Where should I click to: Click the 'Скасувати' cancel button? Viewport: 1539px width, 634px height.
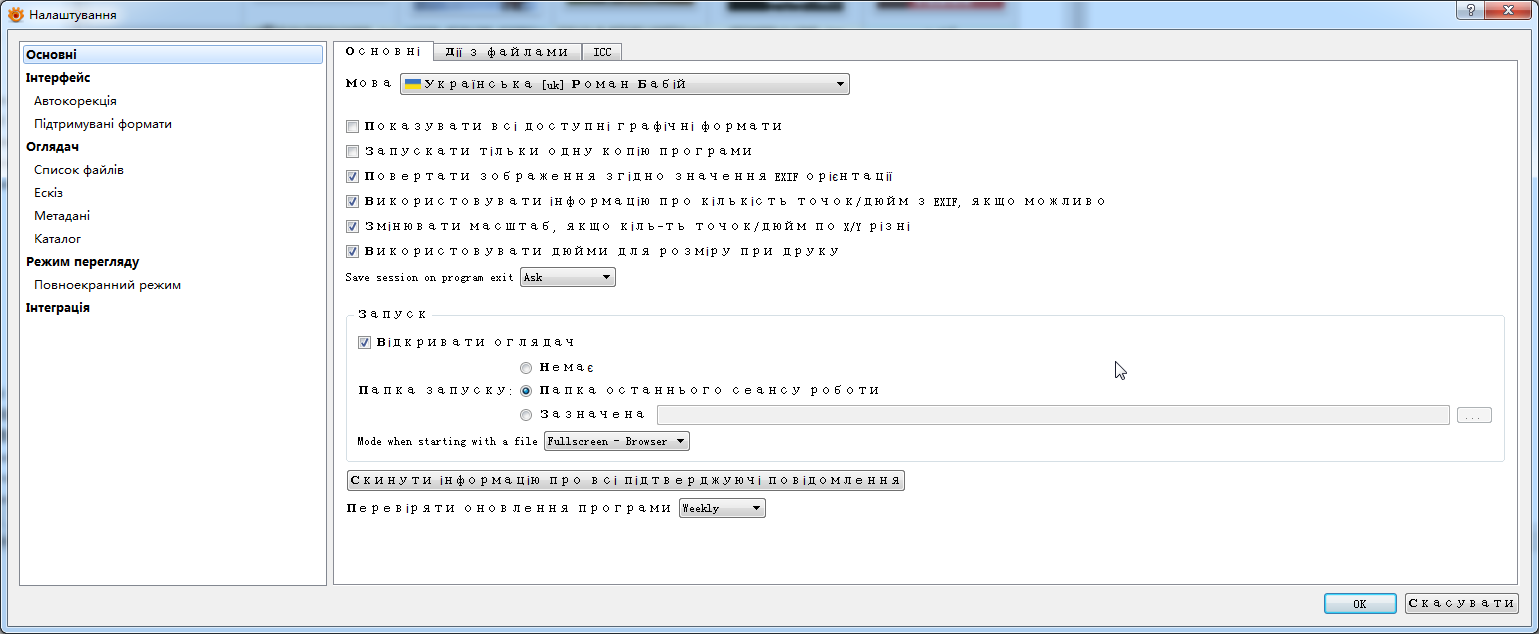(1462, 604)
